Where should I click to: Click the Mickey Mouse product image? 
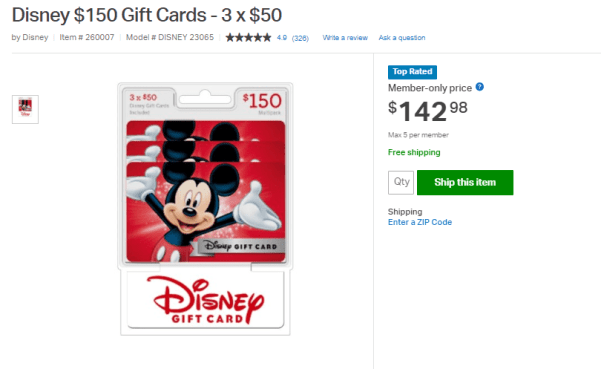point(206,192)
